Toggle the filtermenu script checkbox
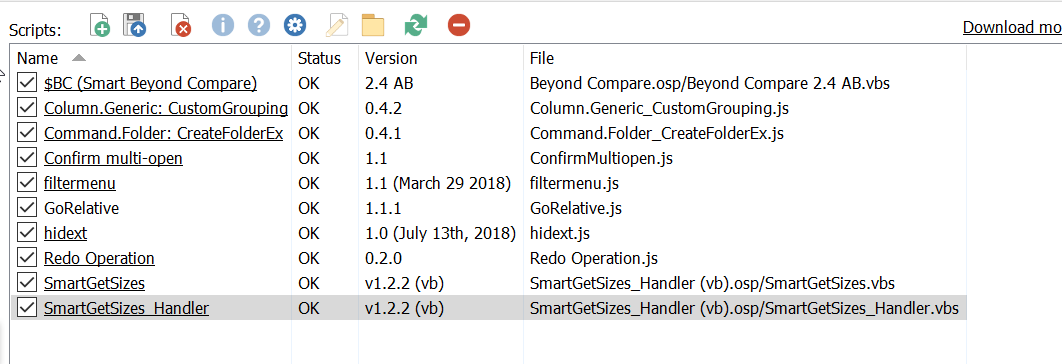The image size is (1062, 364). [27, 183]
